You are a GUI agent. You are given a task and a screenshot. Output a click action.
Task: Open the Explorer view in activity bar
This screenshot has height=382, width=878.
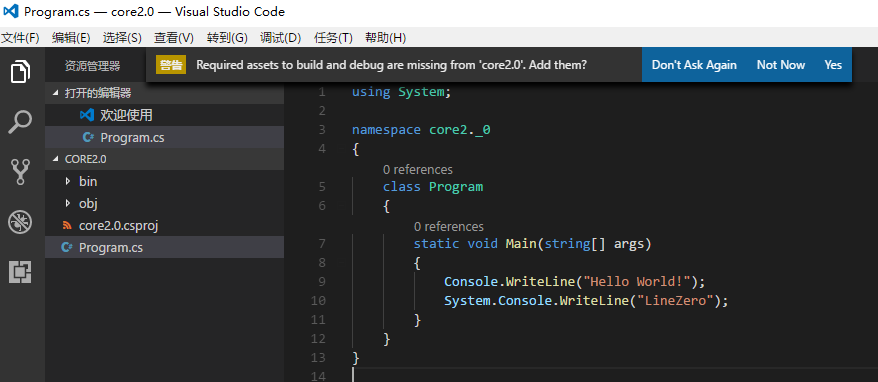click(20, 71)
